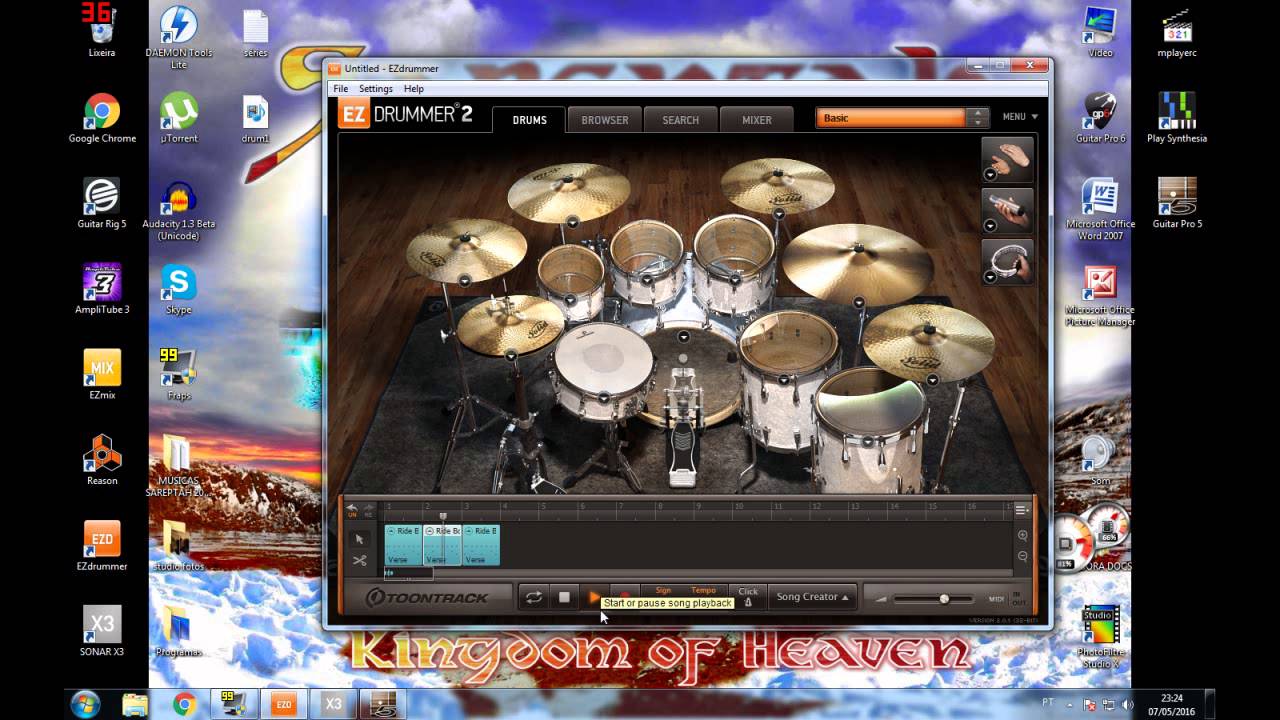Click the Sign time signature field
Viewport: 1280px width, 720px height.
tap(663, 591)
